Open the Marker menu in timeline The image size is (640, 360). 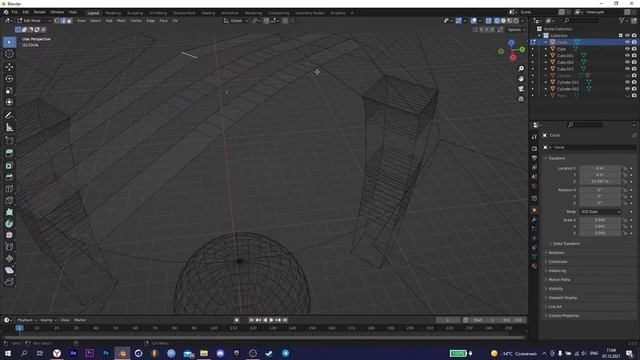click(x=80, y=320)
